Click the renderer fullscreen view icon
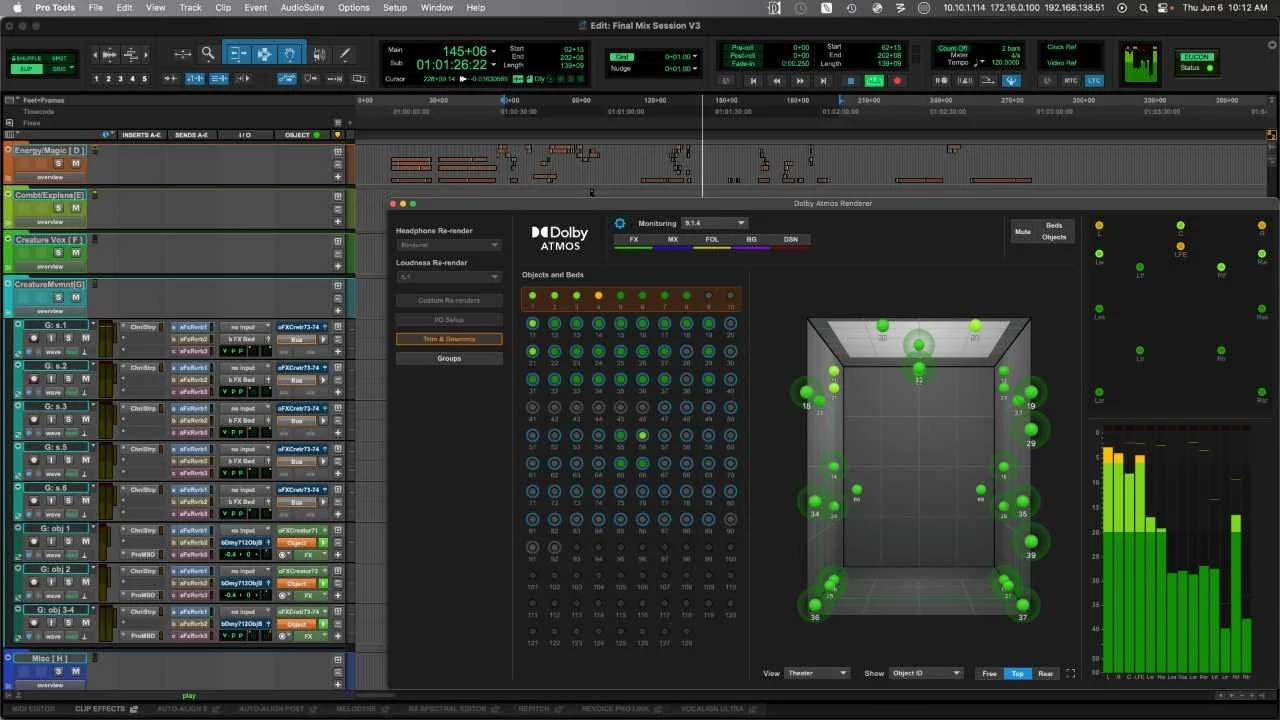Screen dimensions: 1280x720 pyautogui.click(x=1071, y=673)
